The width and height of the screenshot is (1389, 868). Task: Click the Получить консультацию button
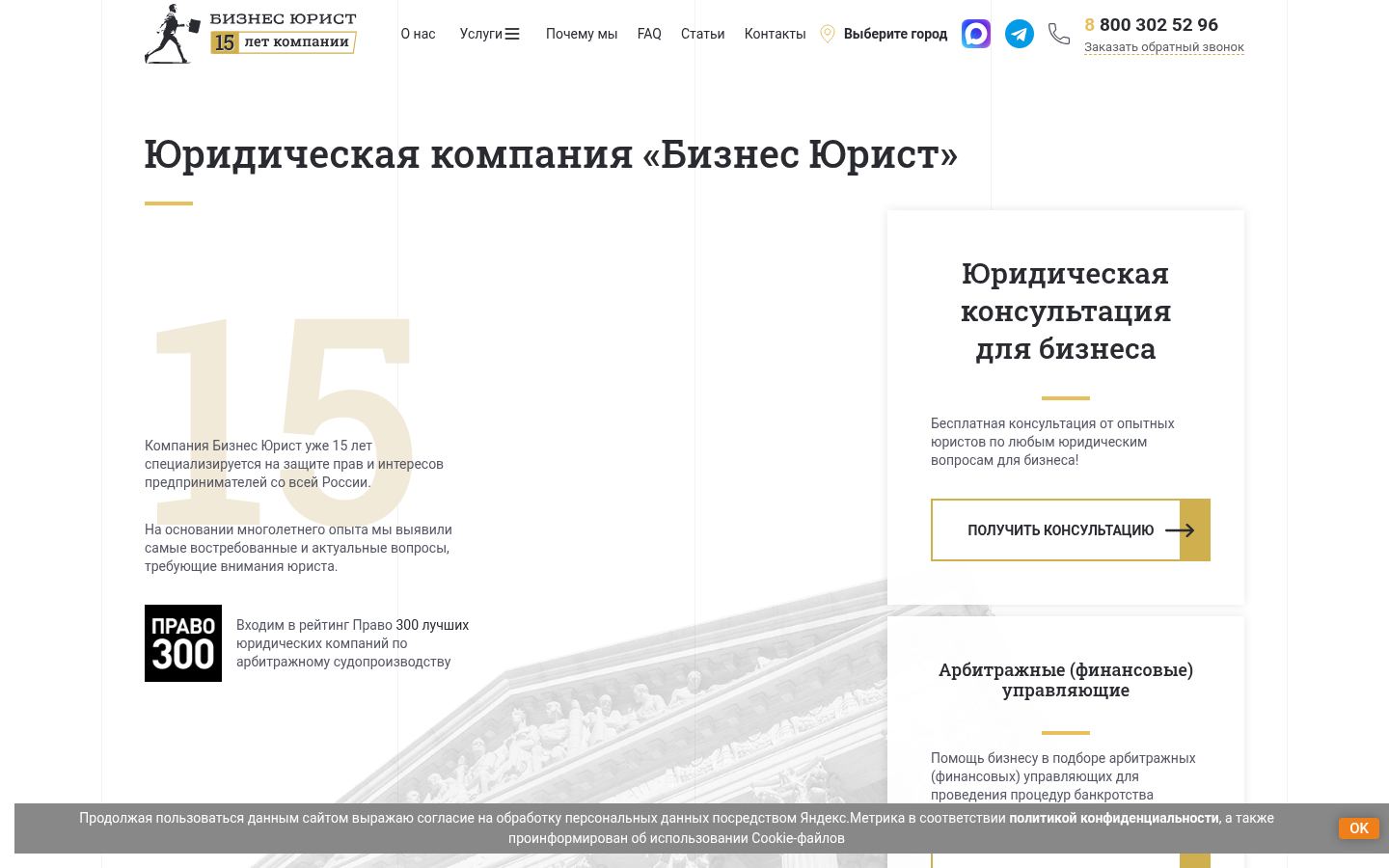(x=1070, y=529)
